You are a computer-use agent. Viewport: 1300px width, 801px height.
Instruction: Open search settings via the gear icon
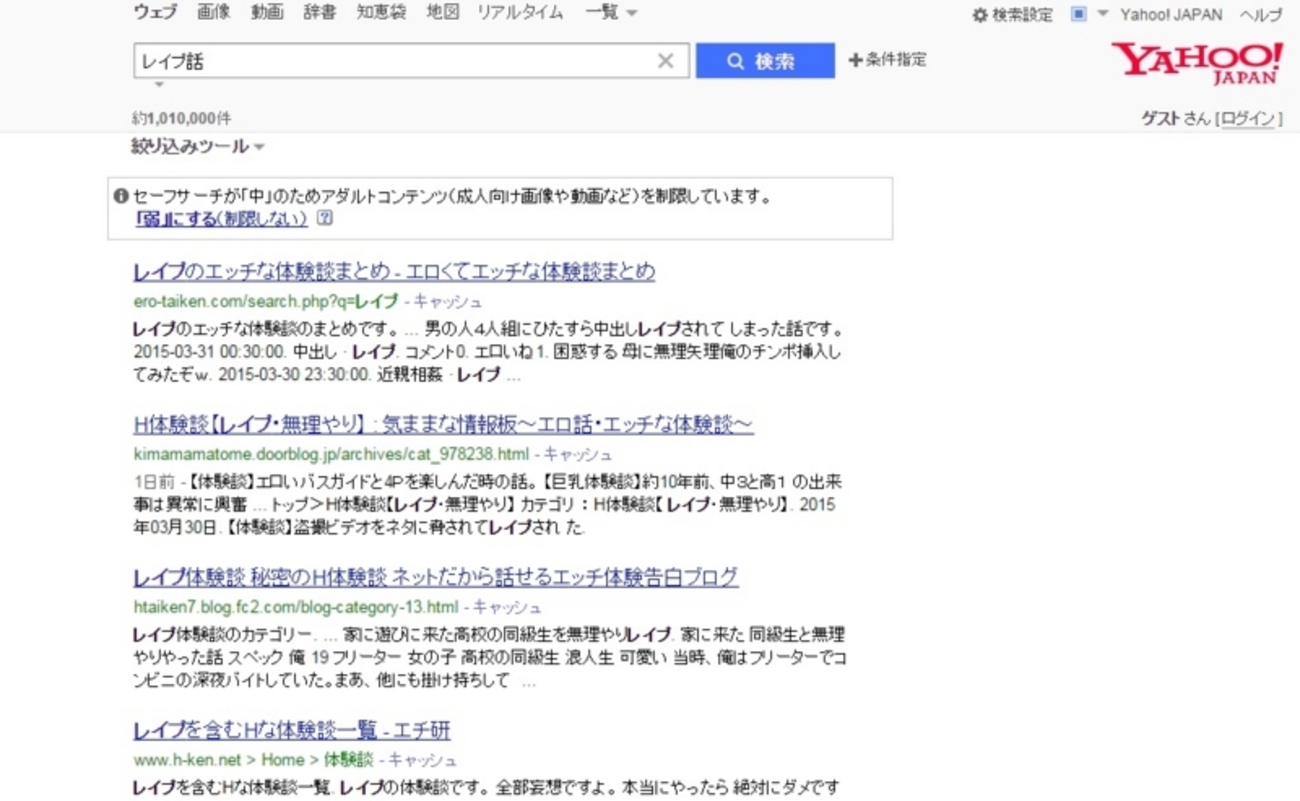980,15
